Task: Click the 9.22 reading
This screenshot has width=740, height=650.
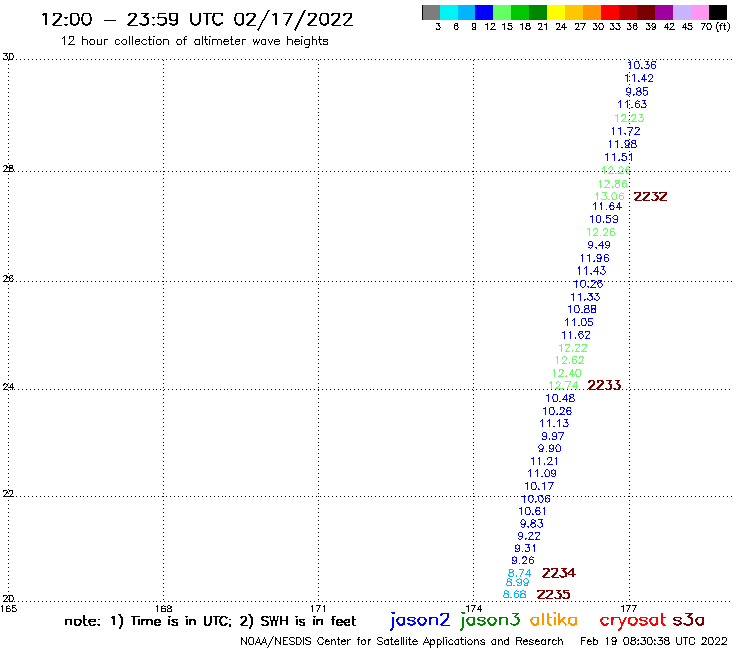Action: click(x=529, y=537)
